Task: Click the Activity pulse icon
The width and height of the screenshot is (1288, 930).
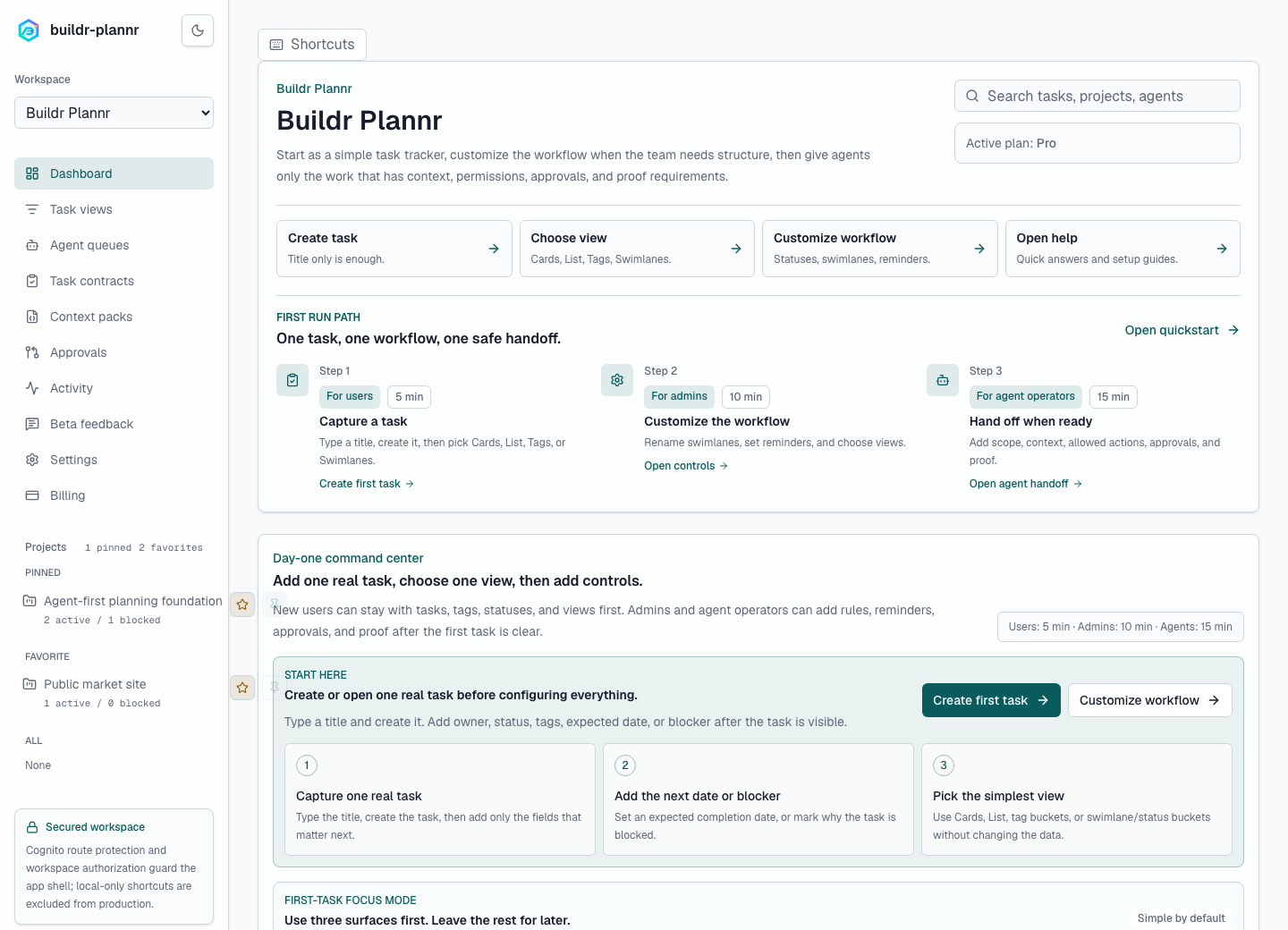Action: [32, 388]
